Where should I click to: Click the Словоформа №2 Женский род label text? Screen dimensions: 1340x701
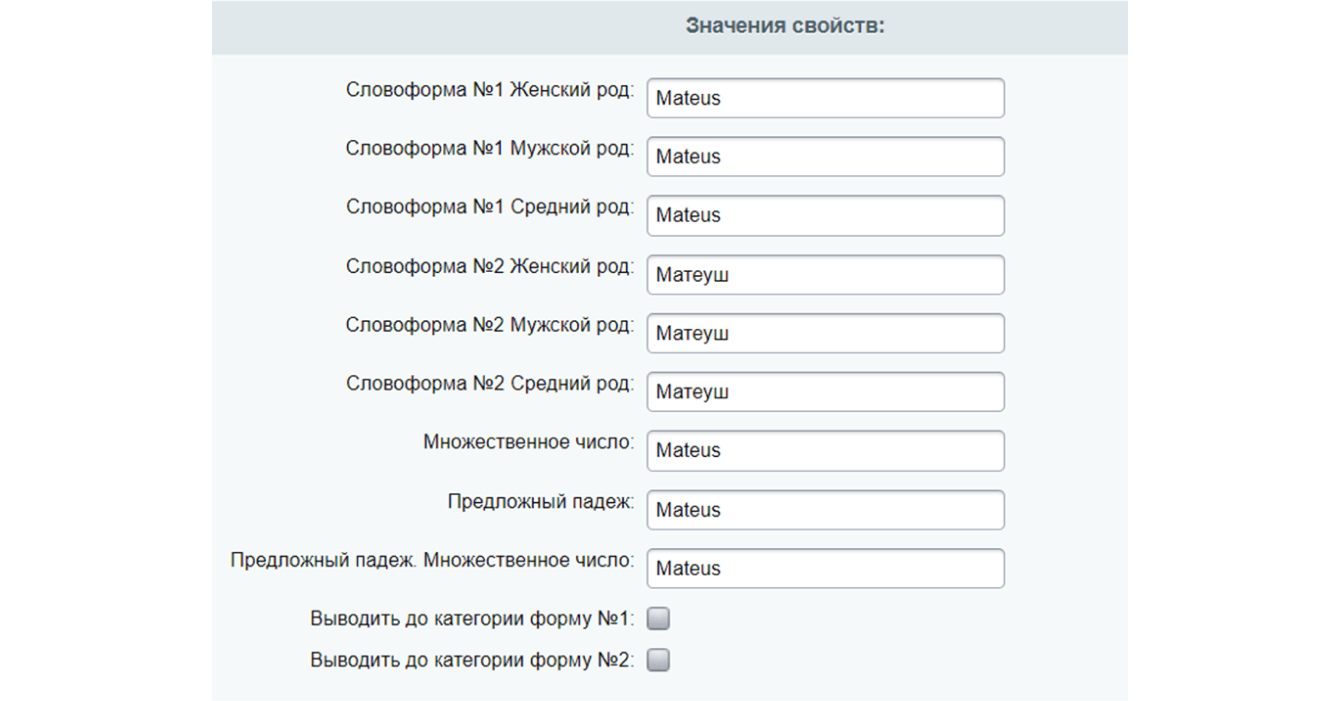pyautogui.click(x=489, y=267)
